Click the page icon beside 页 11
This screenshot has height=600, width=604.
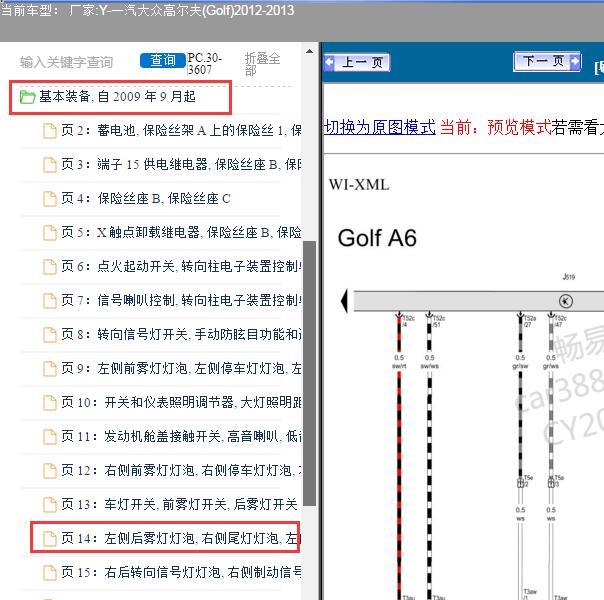click(x=50, y=436)
